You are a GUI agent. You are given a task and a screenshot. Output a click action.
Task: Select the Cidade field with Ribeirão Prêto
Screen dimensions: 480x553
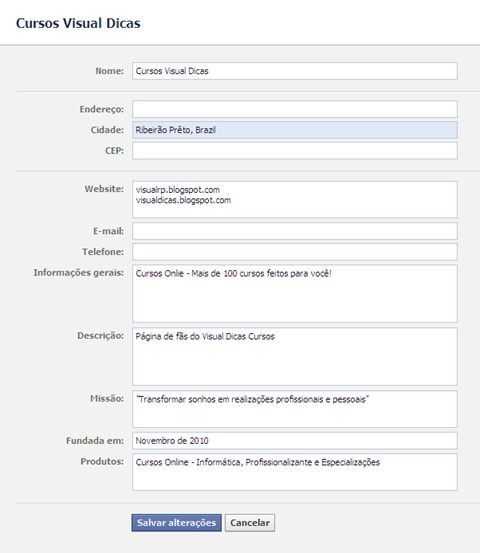coord(295,130)
